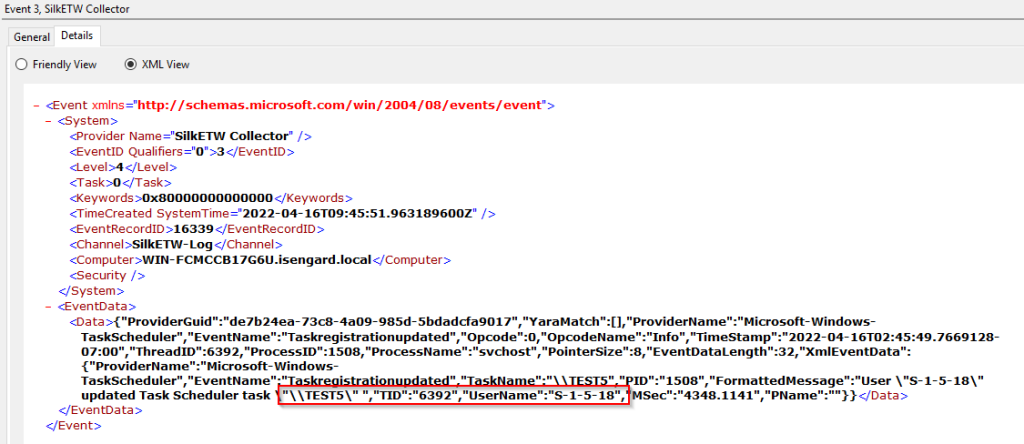Collapse the EventData XML node
The height and width of the screenshot is (444, 1024).
[x=48, y=306]
